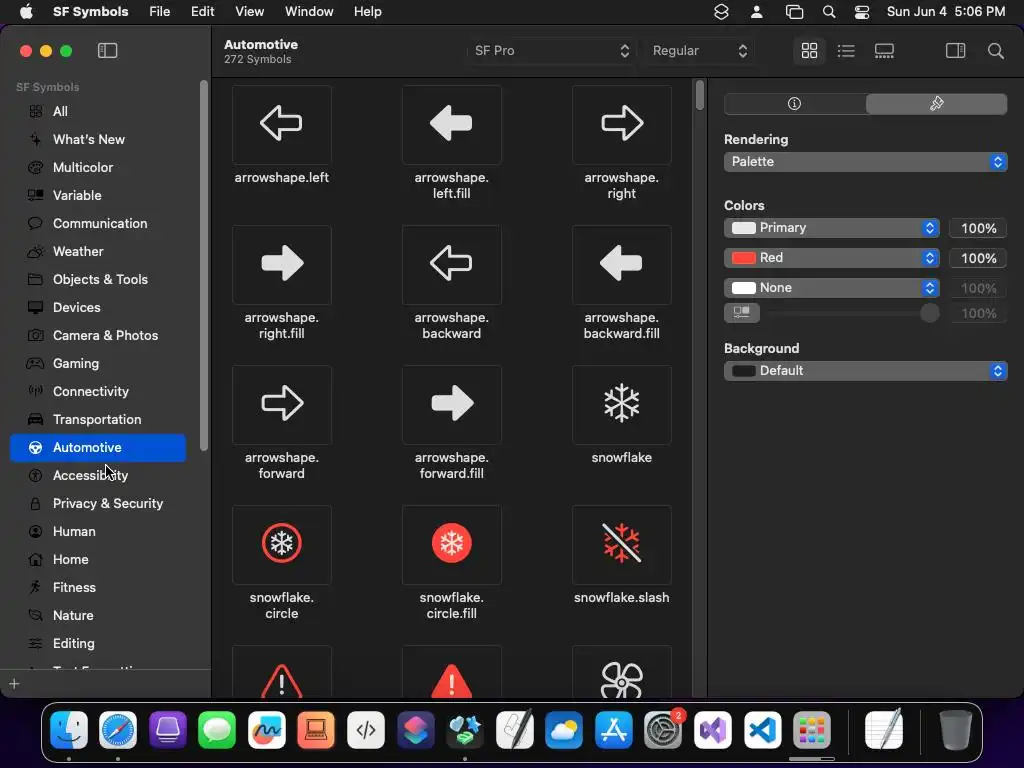Image resolution: width=1024 pixels, height=768 pixels.
Task: Switch to grid view
Action: click(x=809, y=51)
